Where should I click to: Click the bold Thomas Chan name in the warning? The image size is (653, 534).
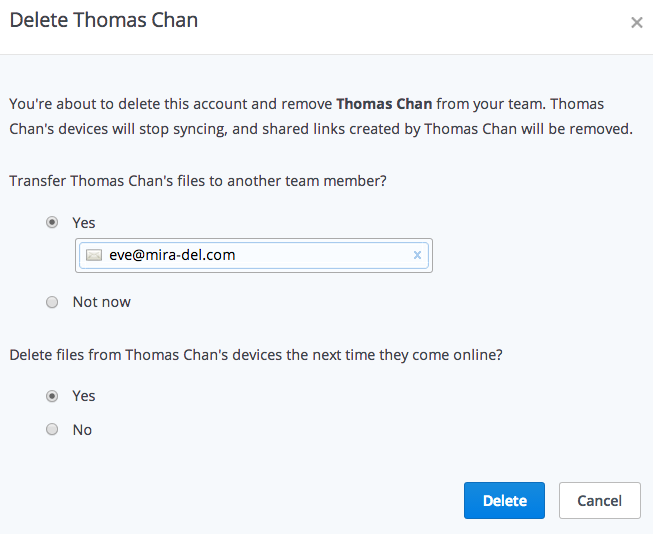coord(384,104)
